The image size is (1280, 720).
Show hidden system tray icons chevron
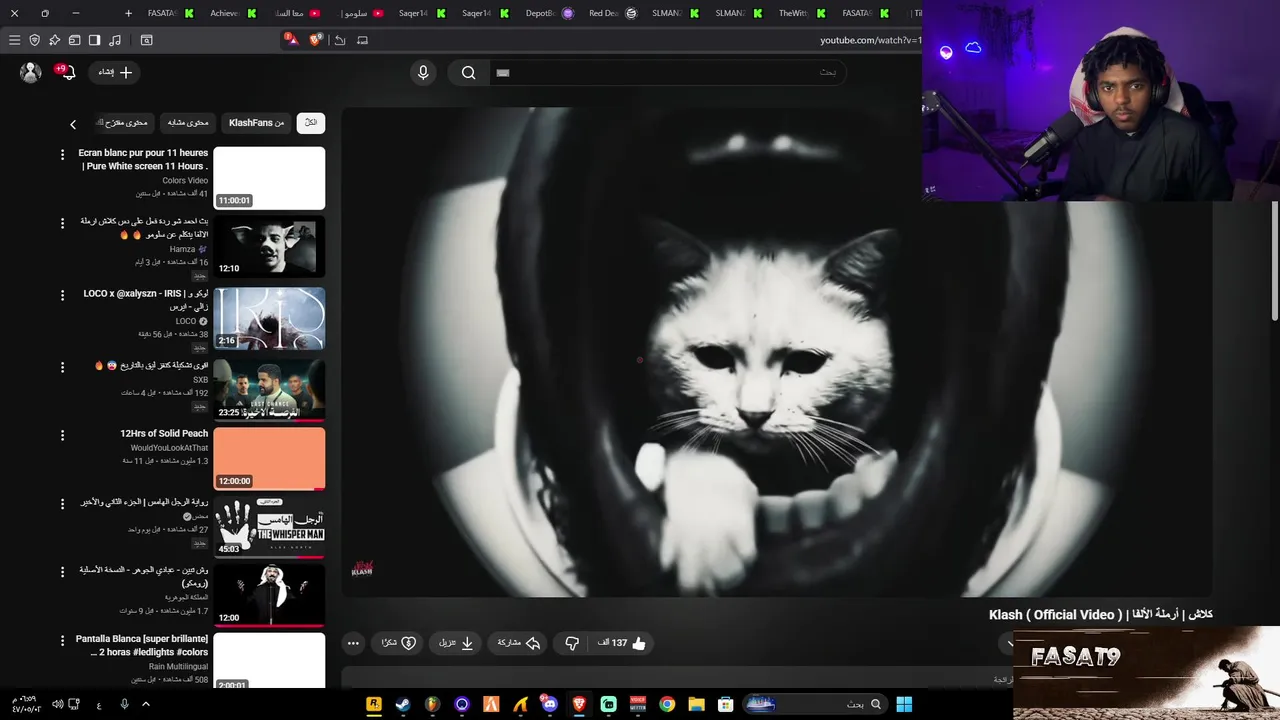(x=146, y=704)
